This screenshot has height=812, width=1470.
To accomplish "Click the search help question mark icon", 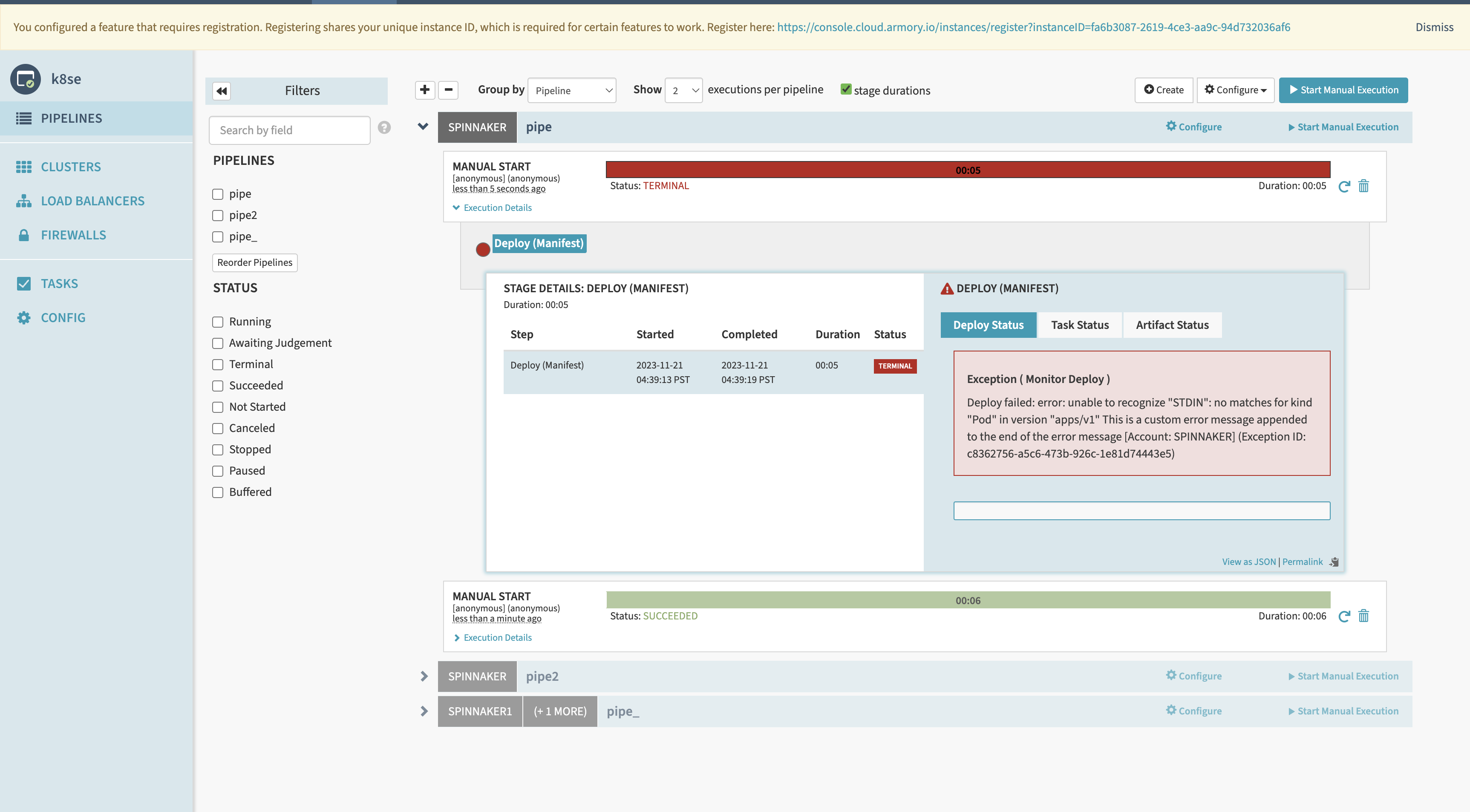I will click(384, 128).
